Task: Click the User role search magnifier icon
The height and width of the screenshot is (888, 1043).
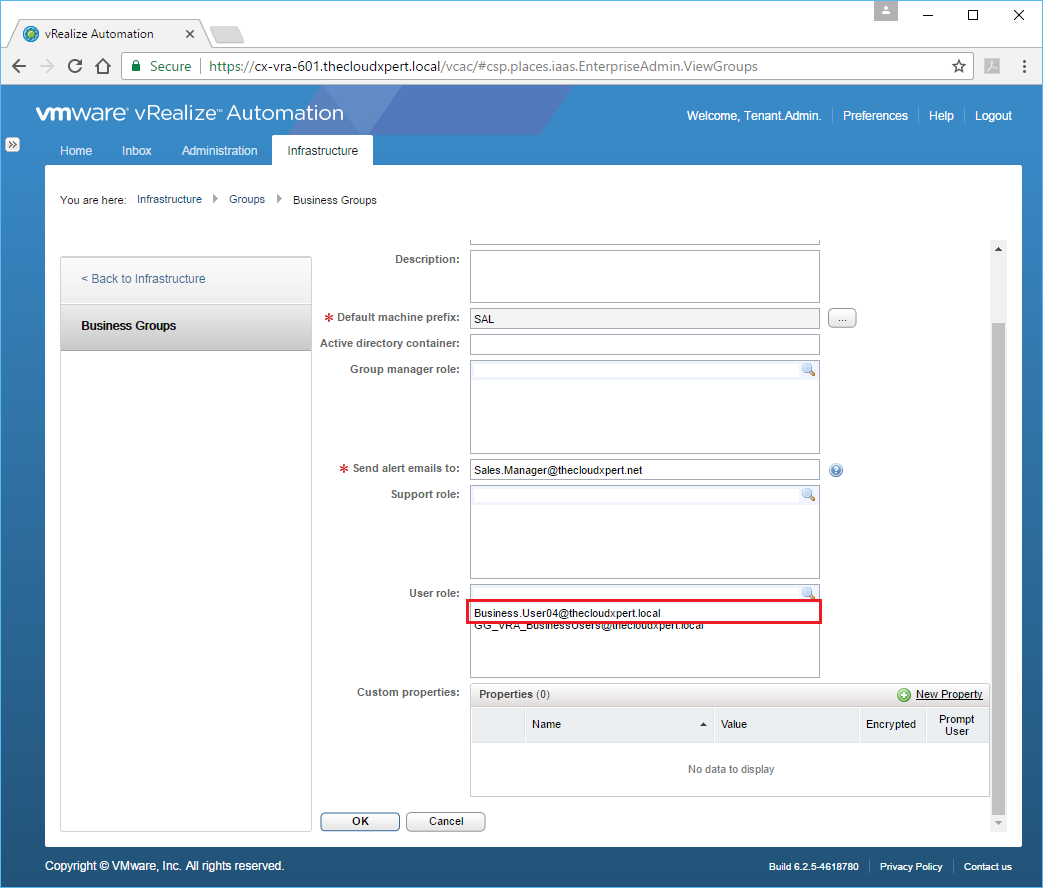Action: tap(808, 593)
